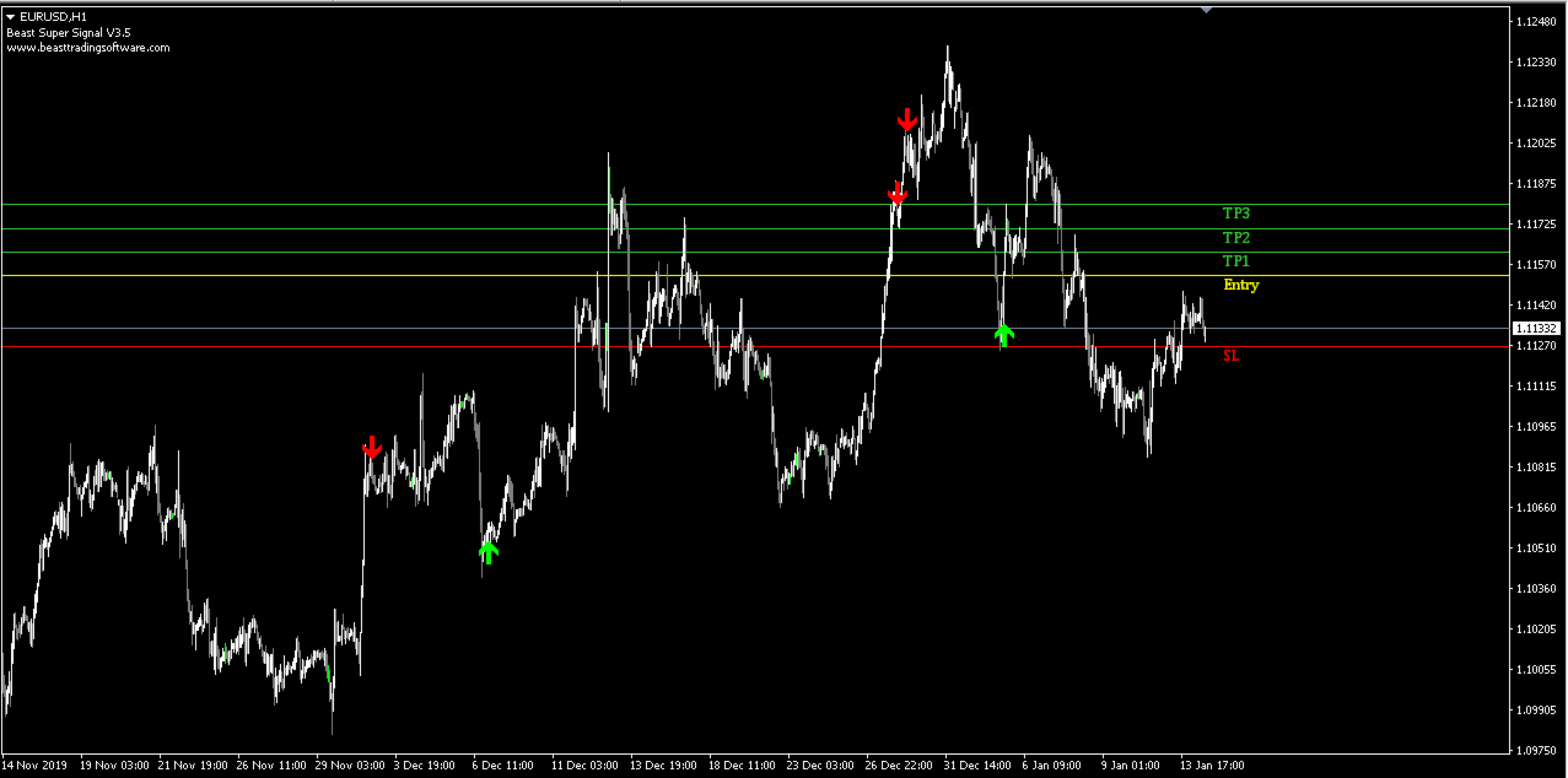Image resolution: width=1568 pixels, height=778 pixels.
Task: Click the red sell arrow near 3 Dec
Action: (371, 447)
